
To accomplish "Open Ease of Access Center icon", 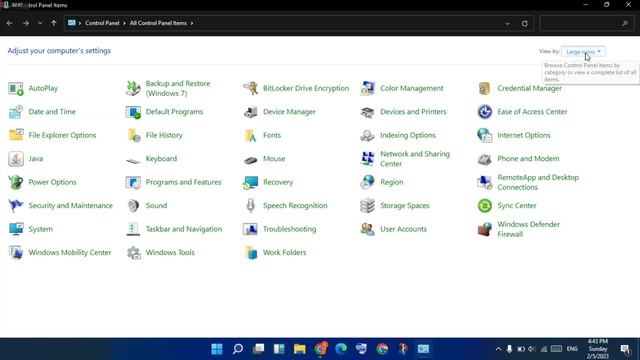I will pos(485,112).
